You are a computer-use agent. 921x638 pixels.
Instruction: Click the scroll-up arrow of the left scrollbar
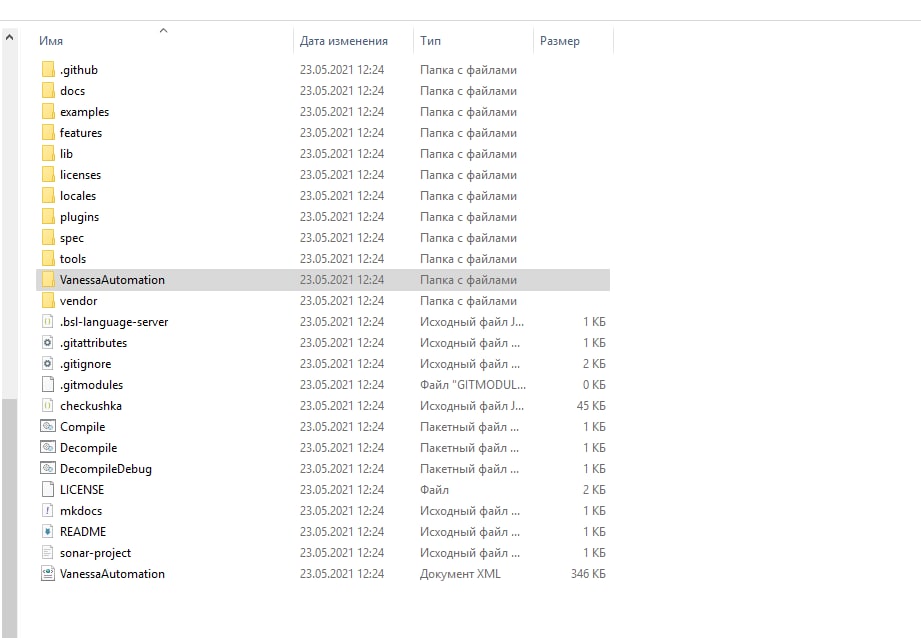pos(9,37)
